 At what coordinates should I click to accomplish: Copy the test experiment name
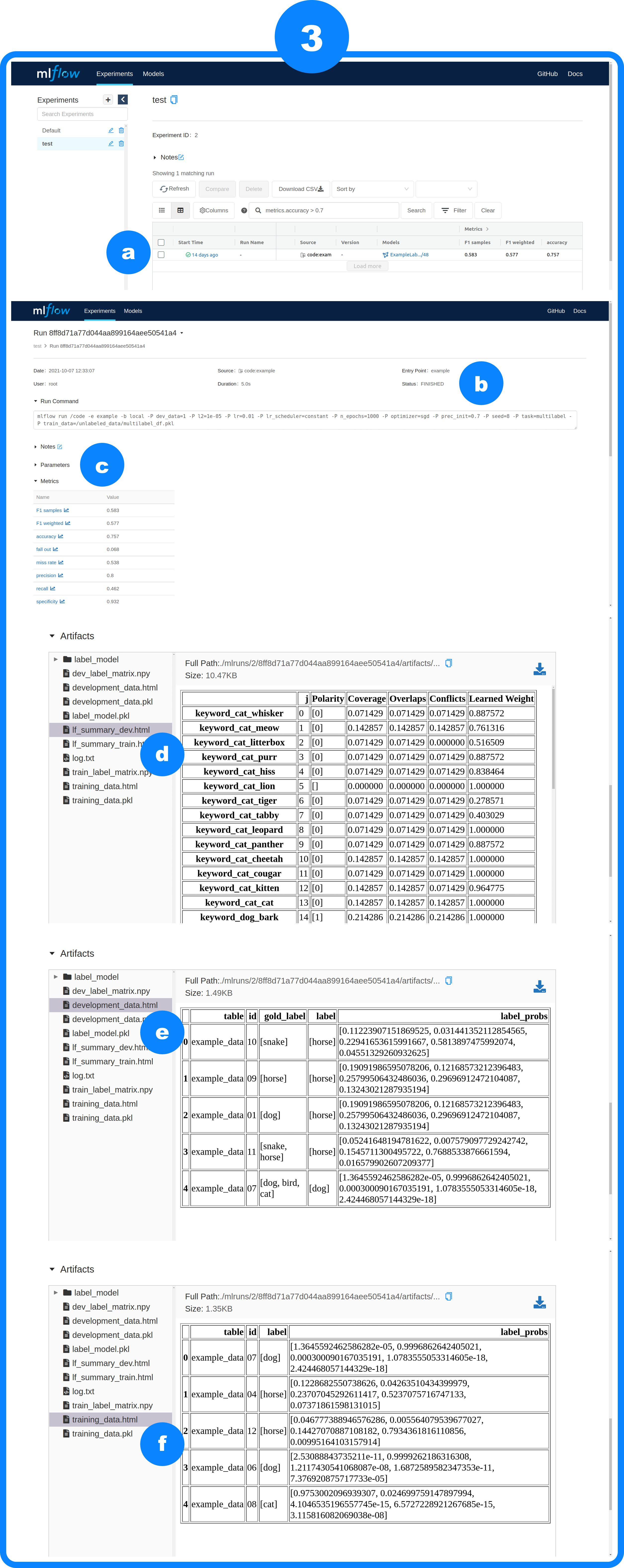tap(174, 100)
